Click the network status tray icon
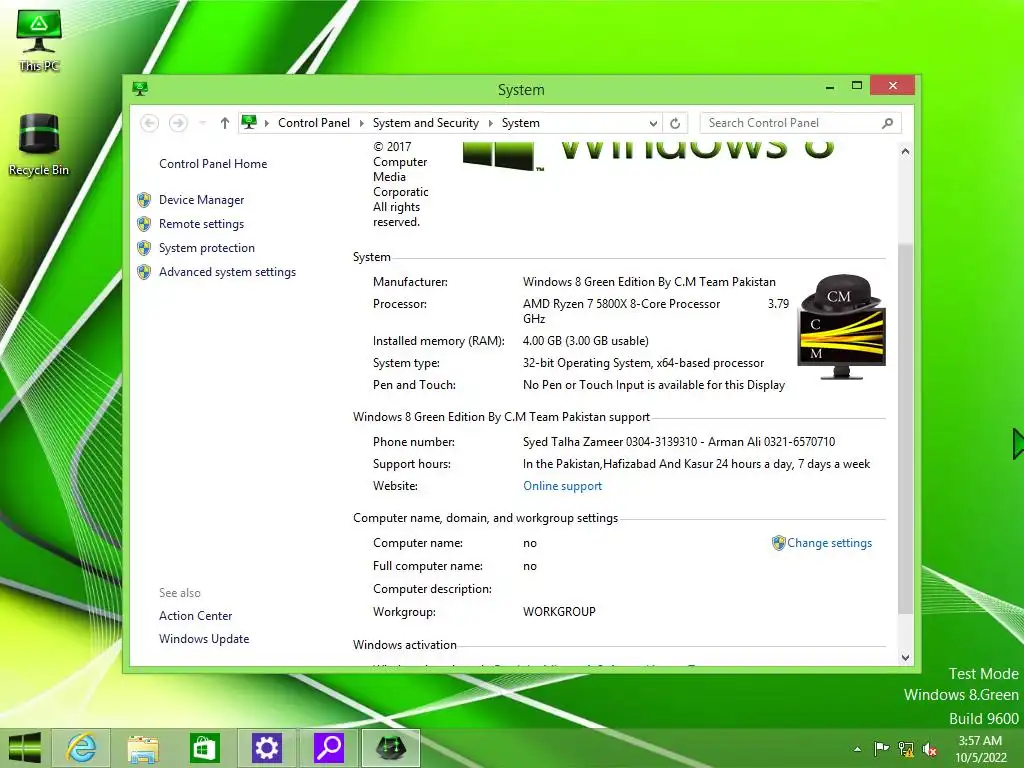The width and height of the screenshot is (1024, 768). (x=906, y=749)
